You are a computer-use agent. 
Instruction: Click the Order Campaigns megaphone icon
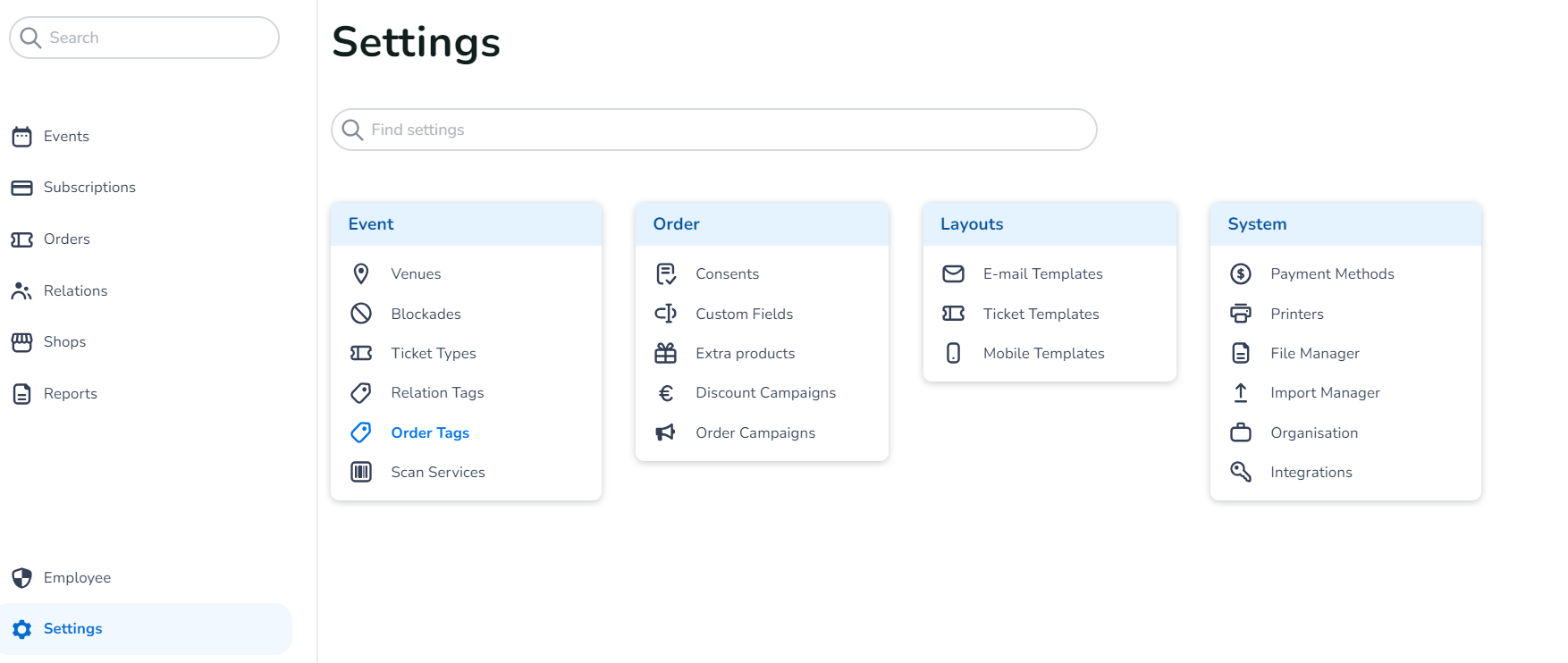coord(666,432)
